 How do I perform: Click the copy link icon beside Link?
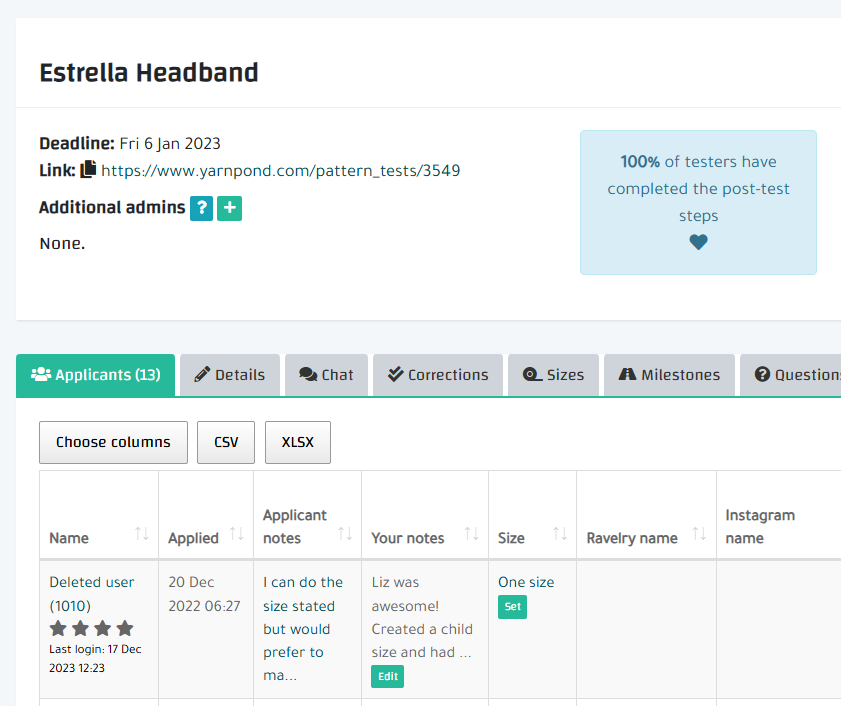(x=89, y=170)
